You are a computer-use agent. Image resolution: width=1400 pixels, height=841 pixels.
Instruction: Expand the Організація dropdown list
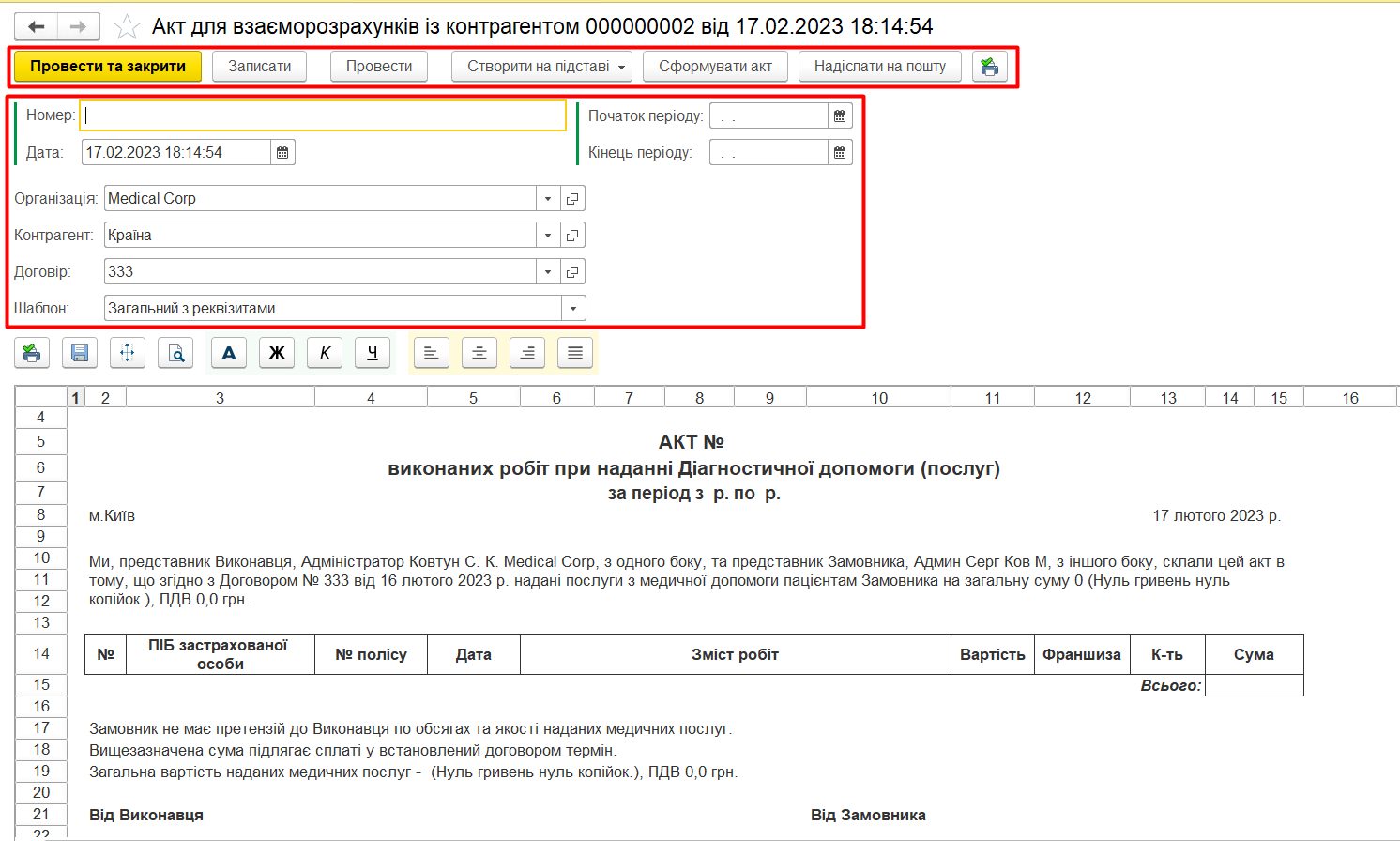548,199
